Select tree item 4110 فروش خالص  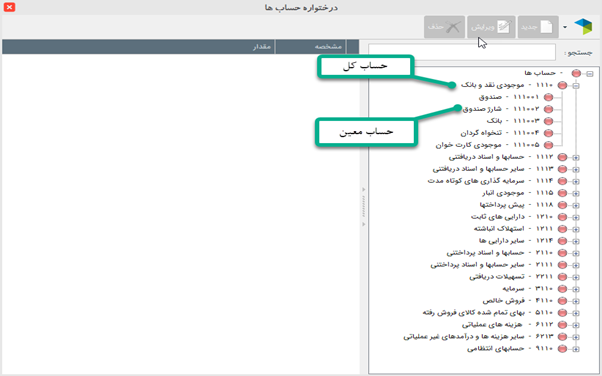[x=518, y=300]
